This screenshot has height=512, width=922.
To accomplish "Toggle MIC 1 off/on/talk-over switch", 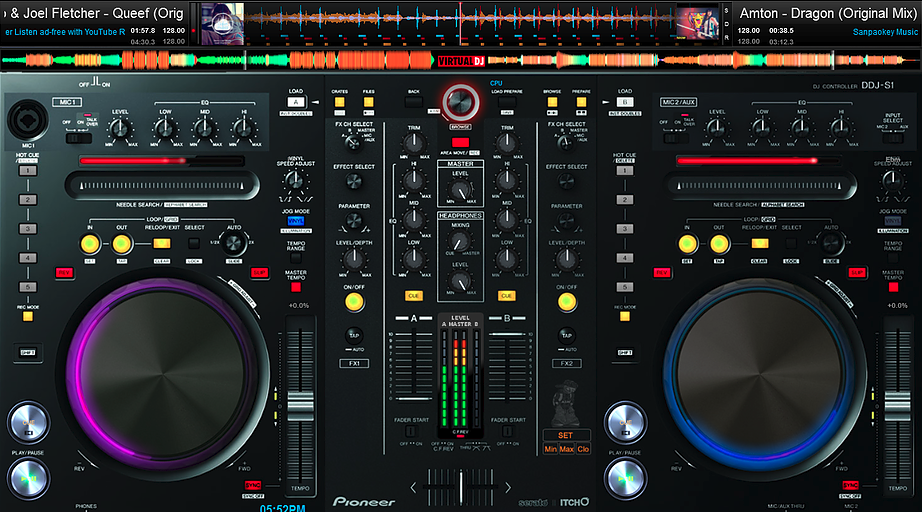I will coord(79,138).
